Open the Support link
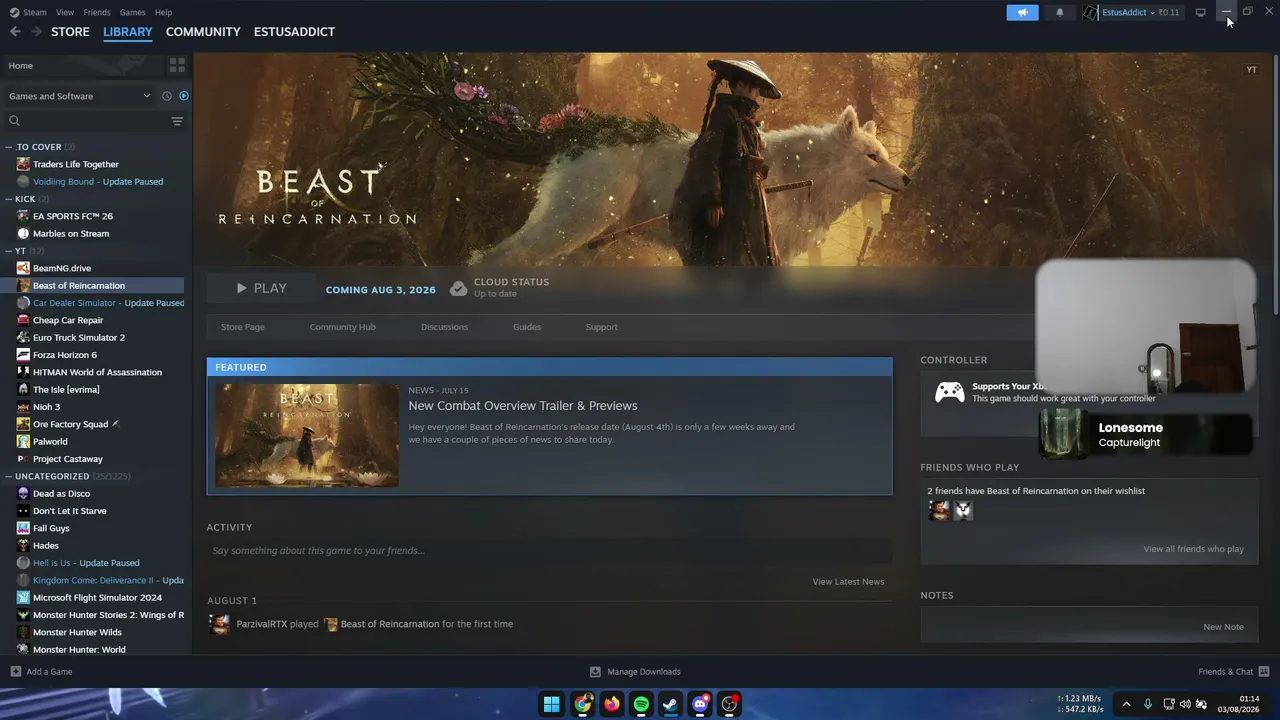Screen dimensions: 1280x720 (x=601, y=327)
